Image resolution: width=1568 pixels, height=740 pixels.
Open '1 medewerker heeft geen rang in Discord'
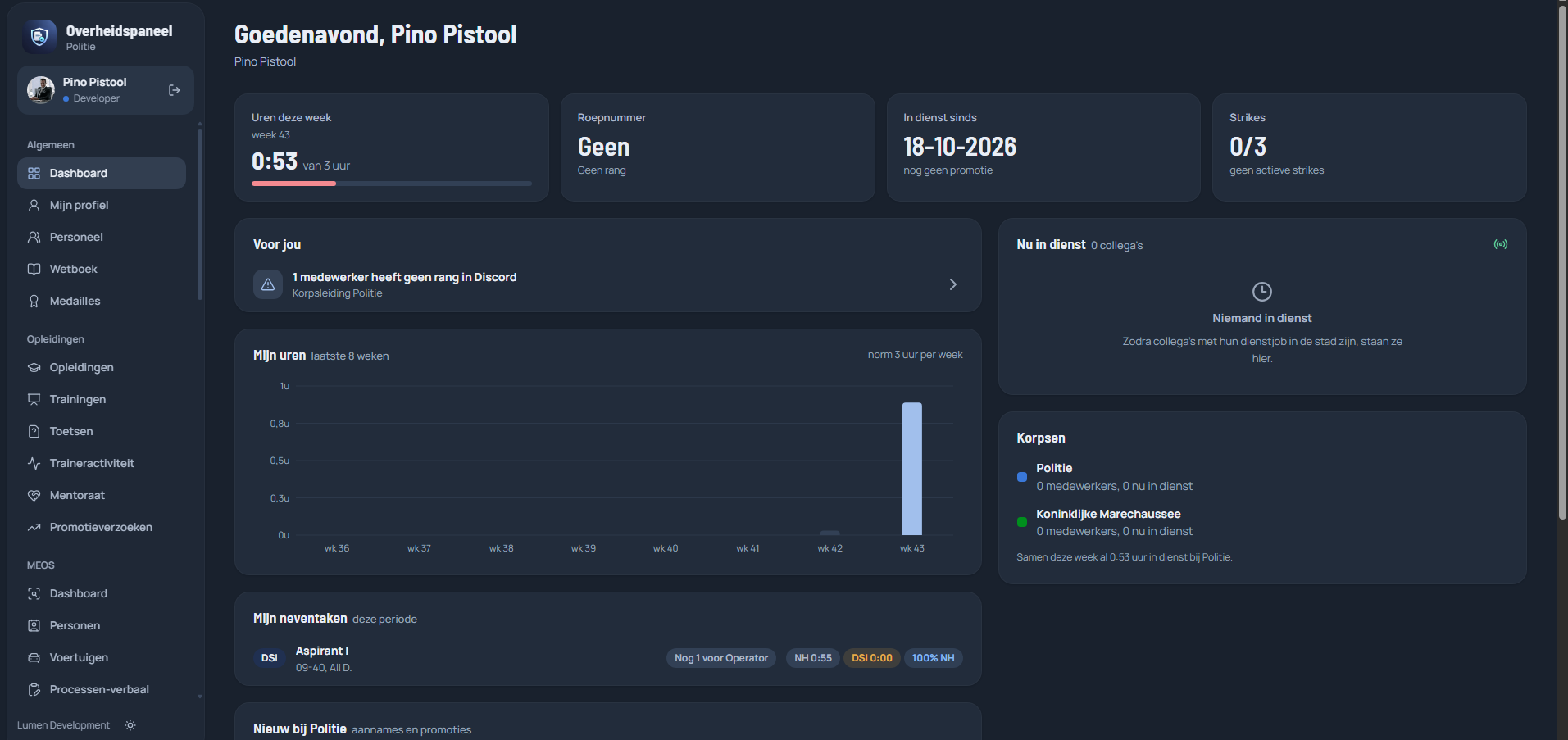pos(607,284)
